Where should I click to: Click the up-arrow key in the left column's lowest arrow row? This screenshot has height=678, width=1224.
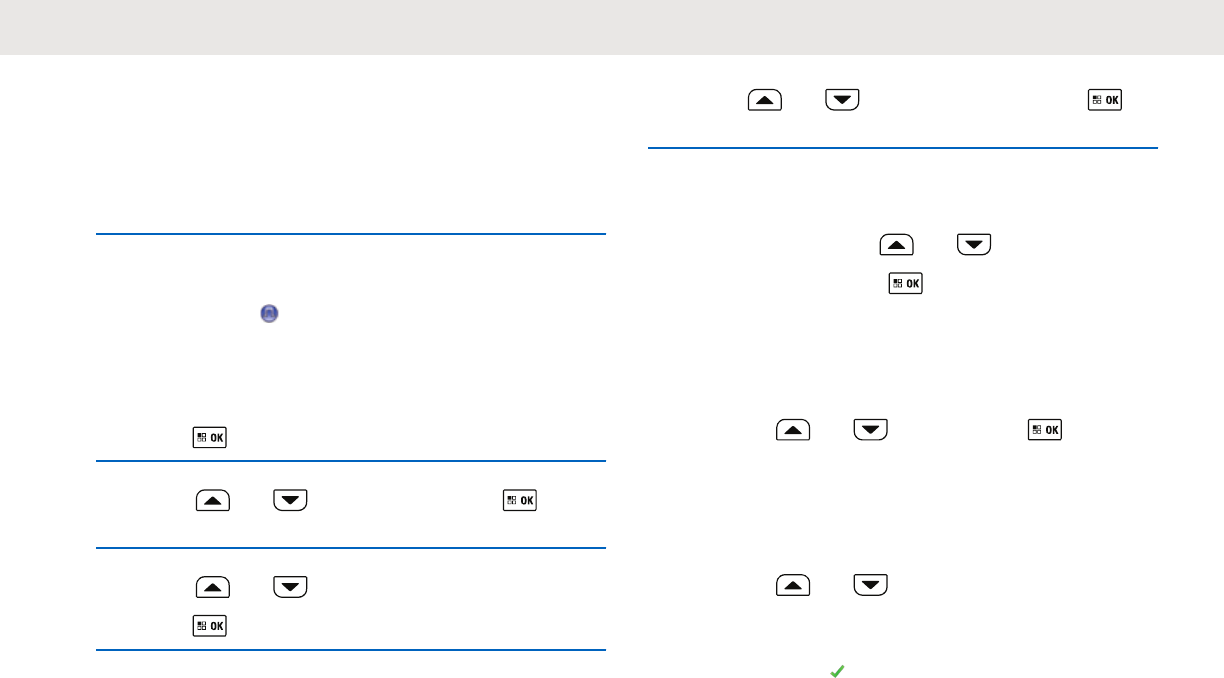coord(211,587)
